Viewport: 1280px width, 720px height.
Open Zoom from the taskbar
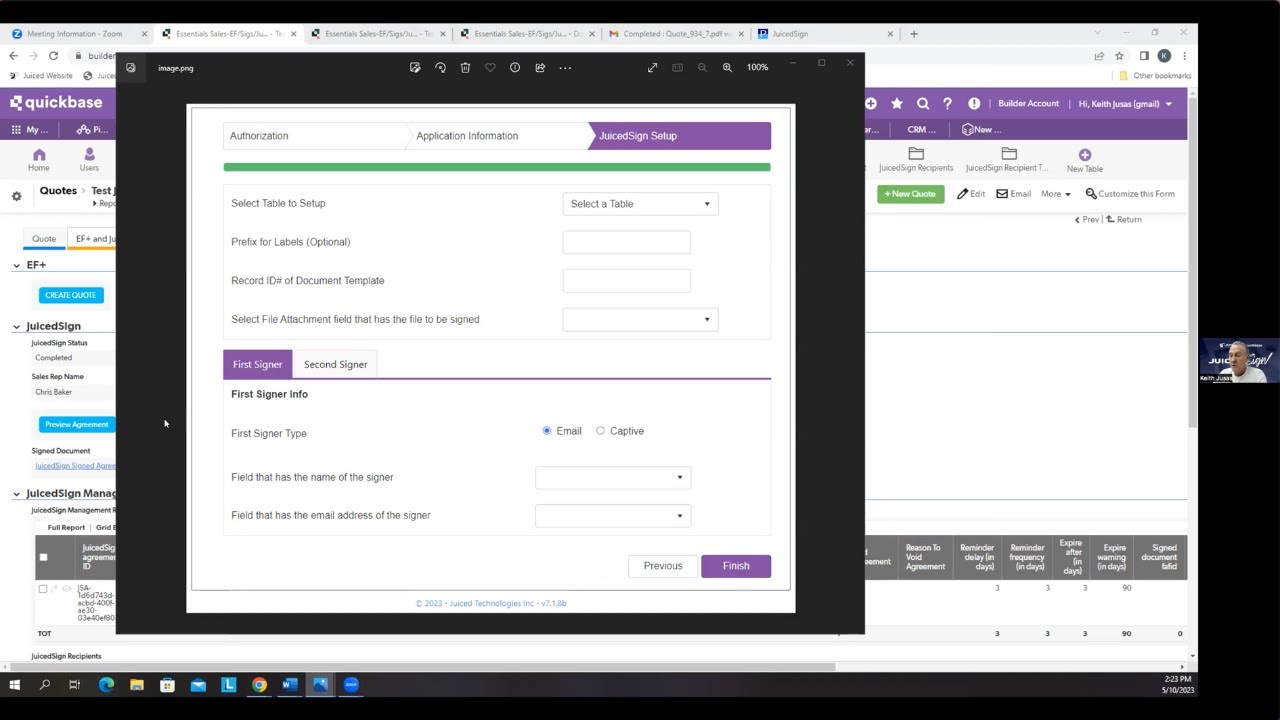(x=351, y=685)
